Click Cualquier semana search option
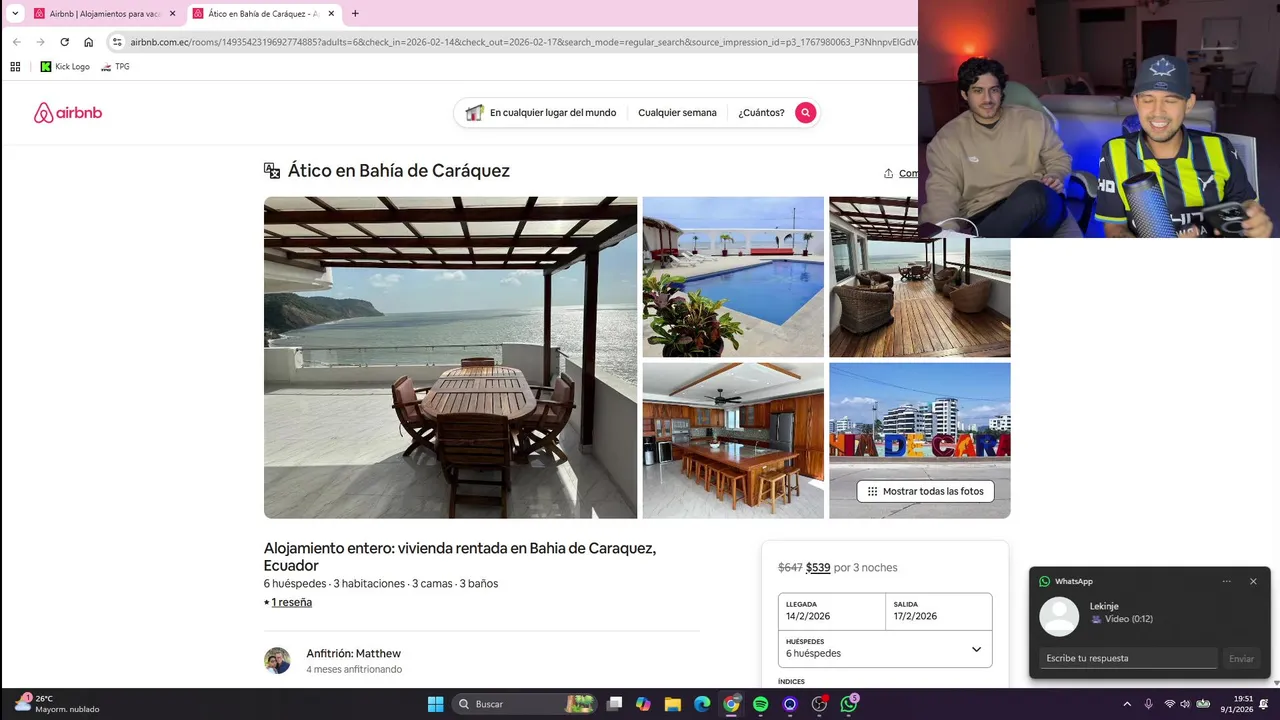This screenshot has width=1280, height=720. tap(677, 113)
